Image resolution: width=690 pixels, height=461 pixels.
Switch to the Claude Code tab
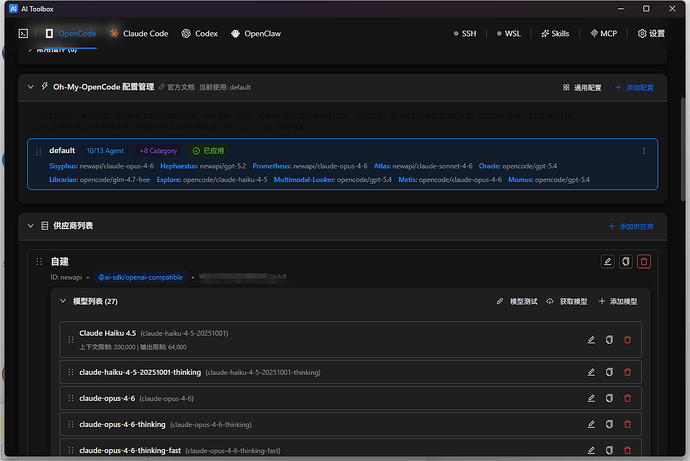click(x=139, y=33)
